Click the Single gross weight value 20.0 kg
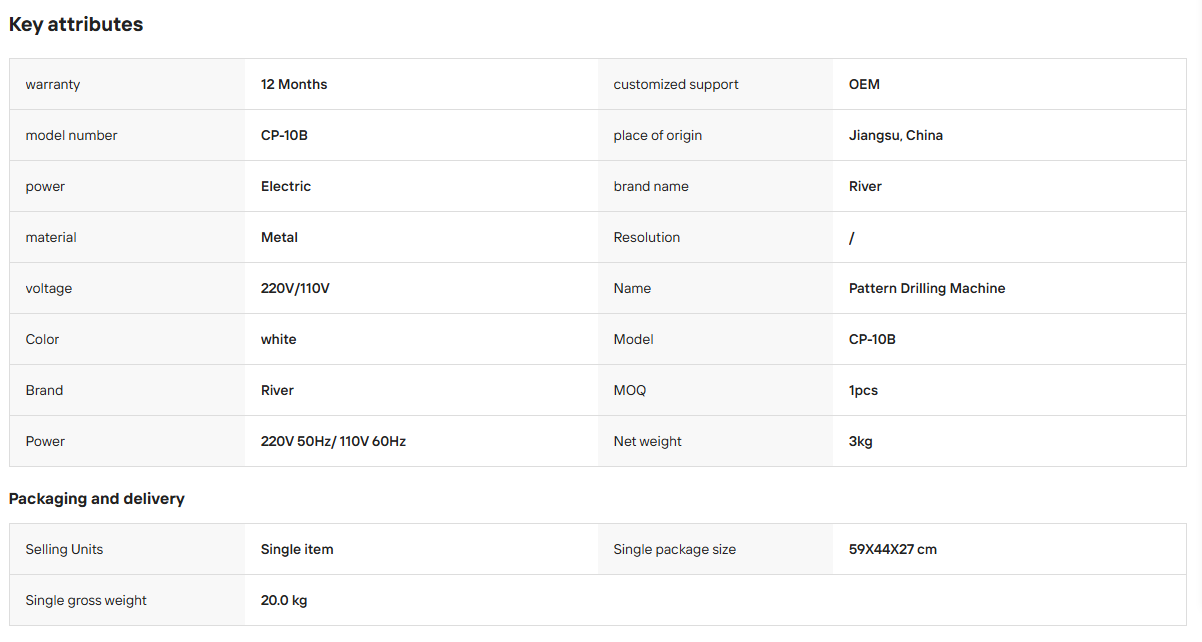Screen dimensions: 1202x642 [x=284, y=600]
